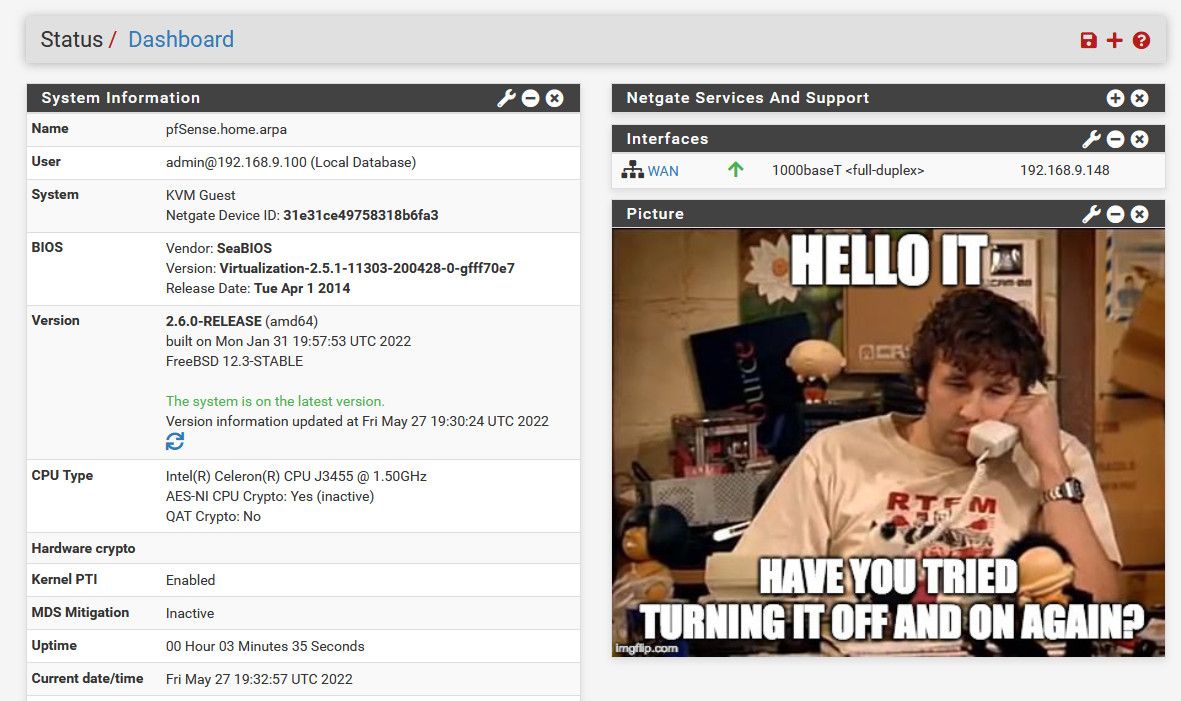Expand the Netgate Services And Support widget
This screenshot has height=701, width=1181.
point(1115,98)
